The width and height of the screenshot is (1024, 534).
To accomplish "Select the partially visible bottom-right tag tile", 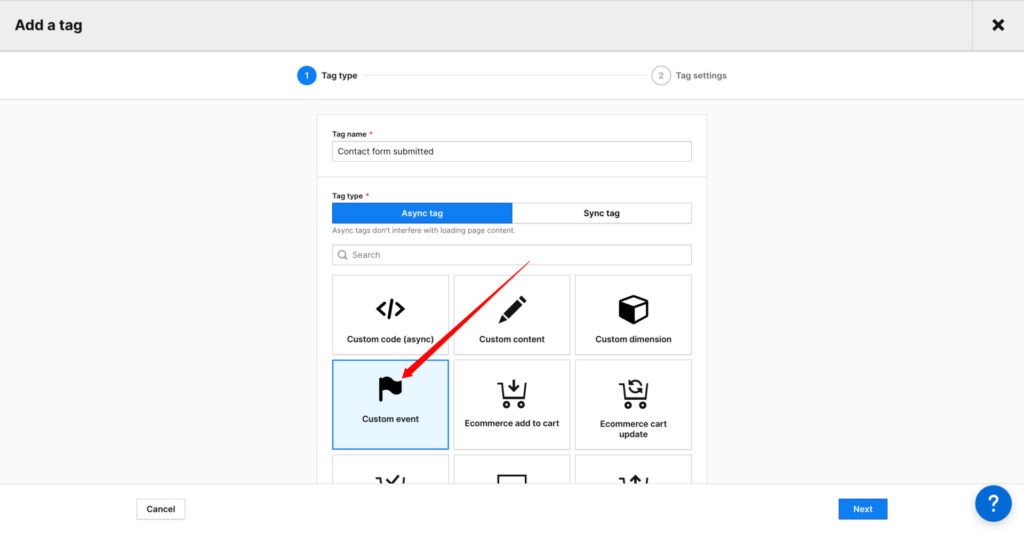I will click(x=633, y=471).
